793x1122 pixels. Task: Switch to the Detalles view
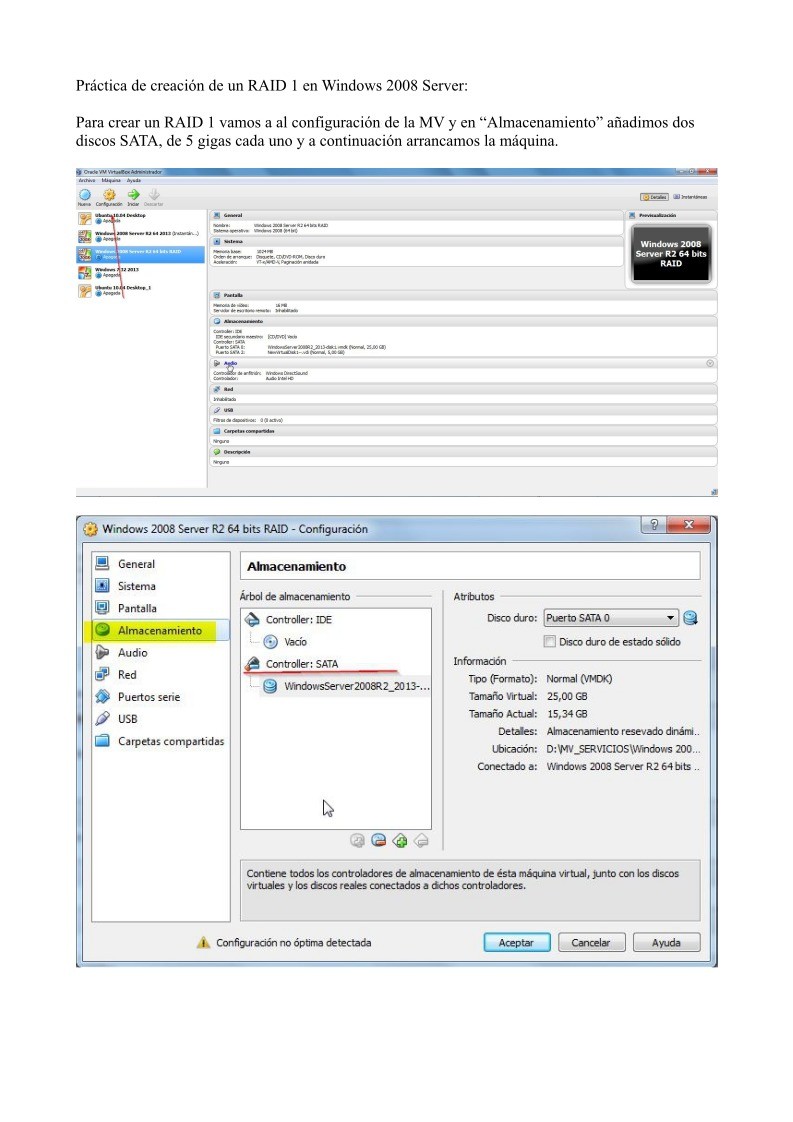(654, 197)
